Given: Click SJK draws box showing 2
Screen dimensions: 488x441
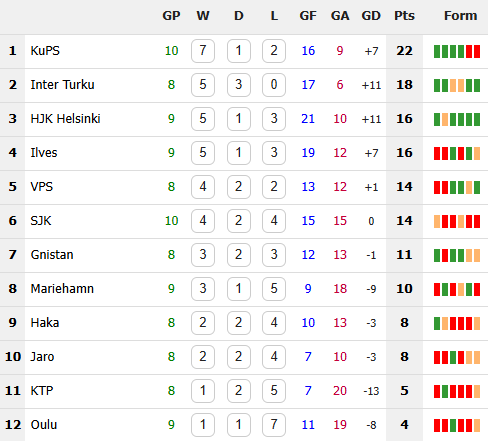Looking at the screenshot, I should (238, 221).
